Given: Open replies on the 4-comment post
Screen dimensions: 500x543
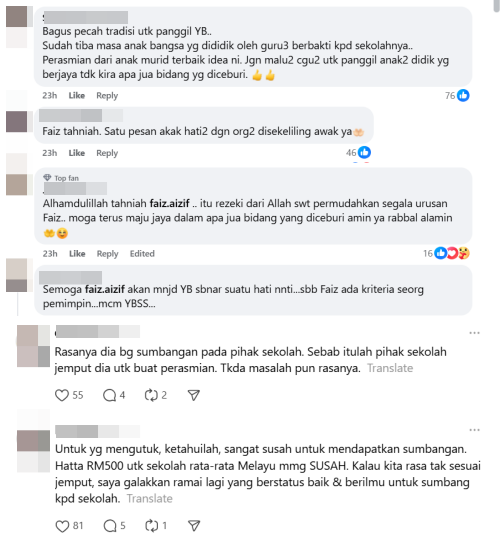Looking at the screenshot, I should point(110,395).
